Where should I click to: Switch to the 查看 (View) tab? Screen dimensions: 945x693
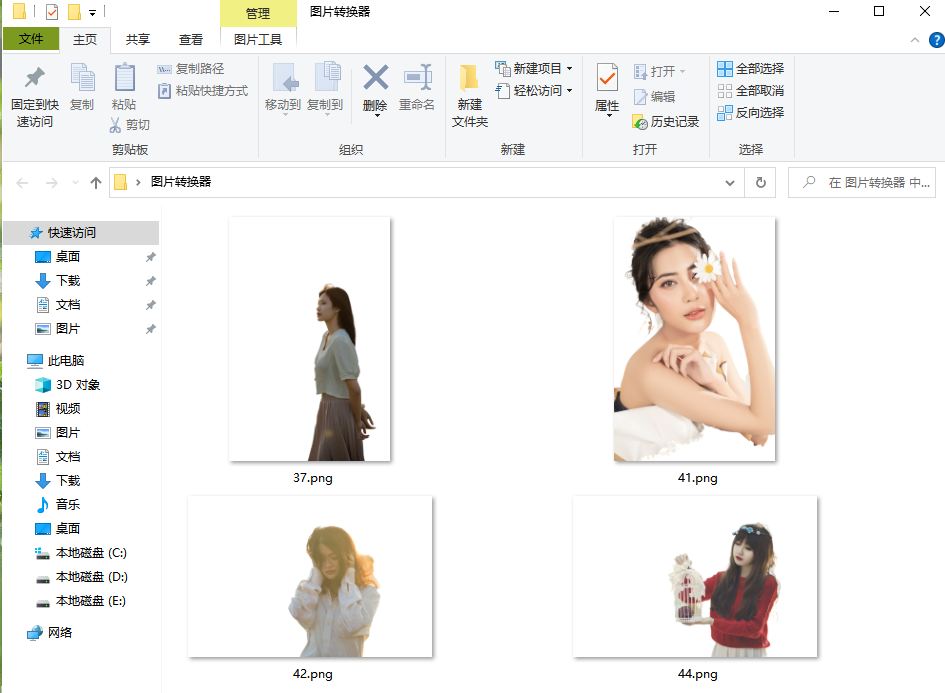click(191, 40)
